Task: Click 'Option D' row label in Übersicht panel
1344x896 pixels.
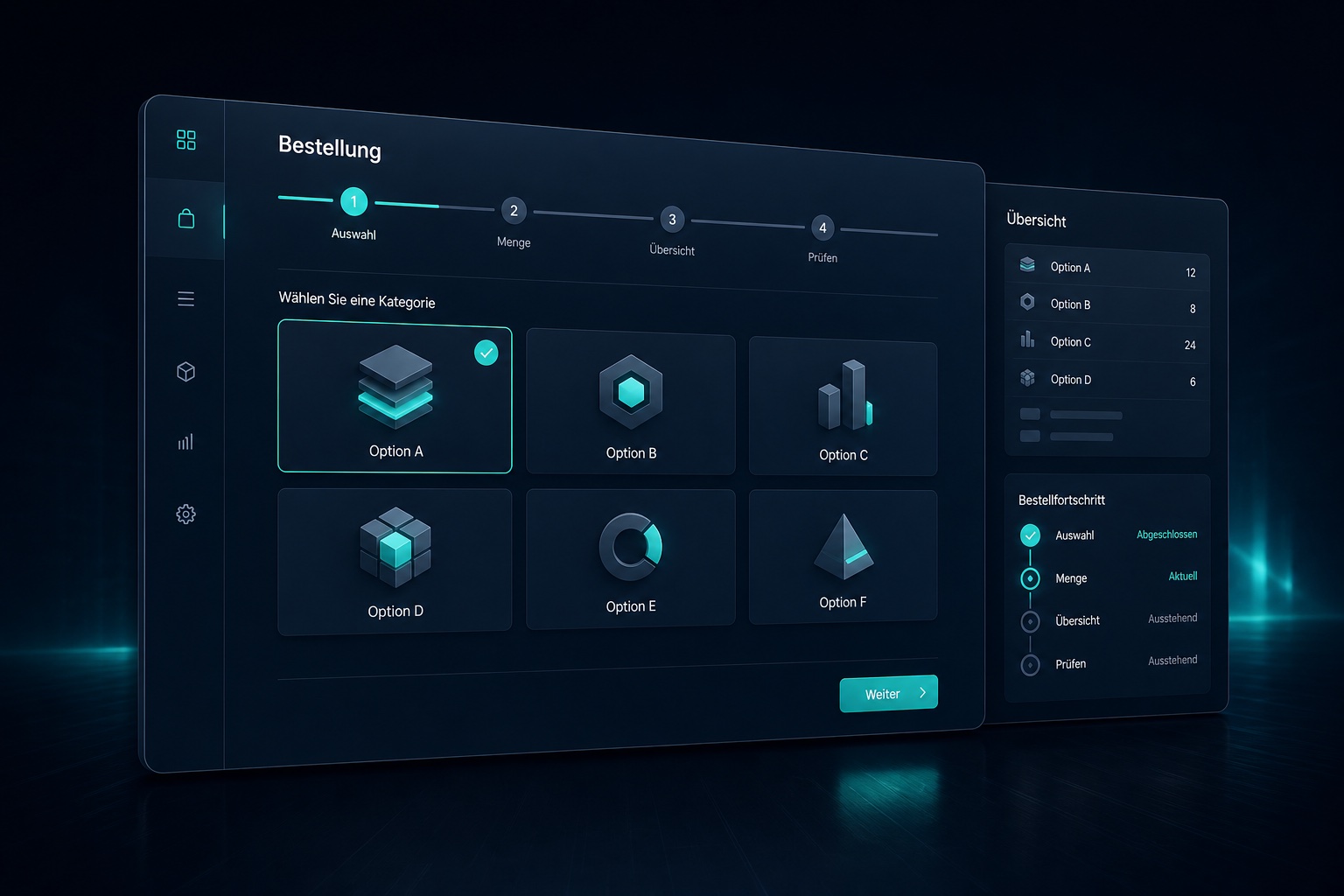Action: (x=1071, y=380)
